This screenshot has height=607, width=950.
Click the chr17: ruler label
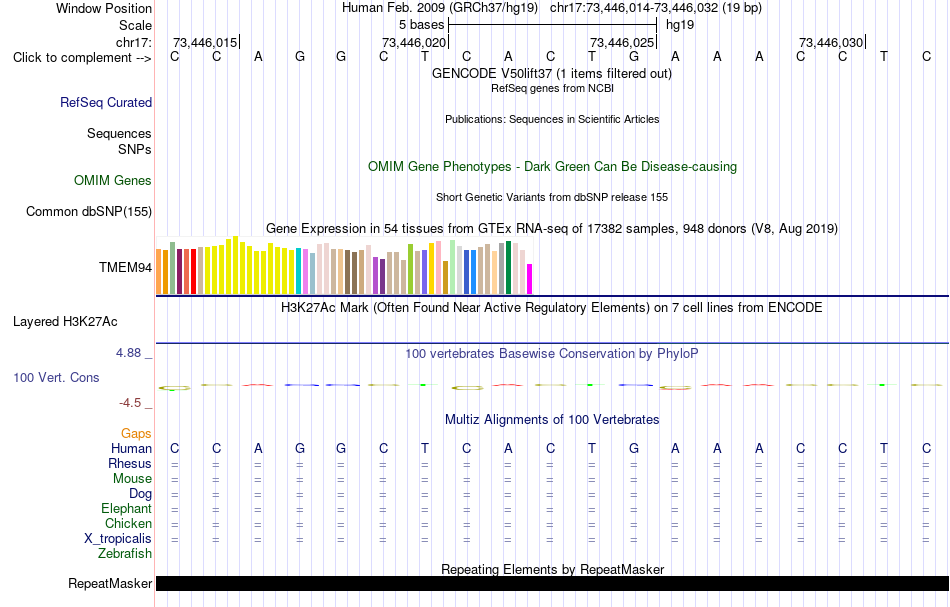(133, 42)
